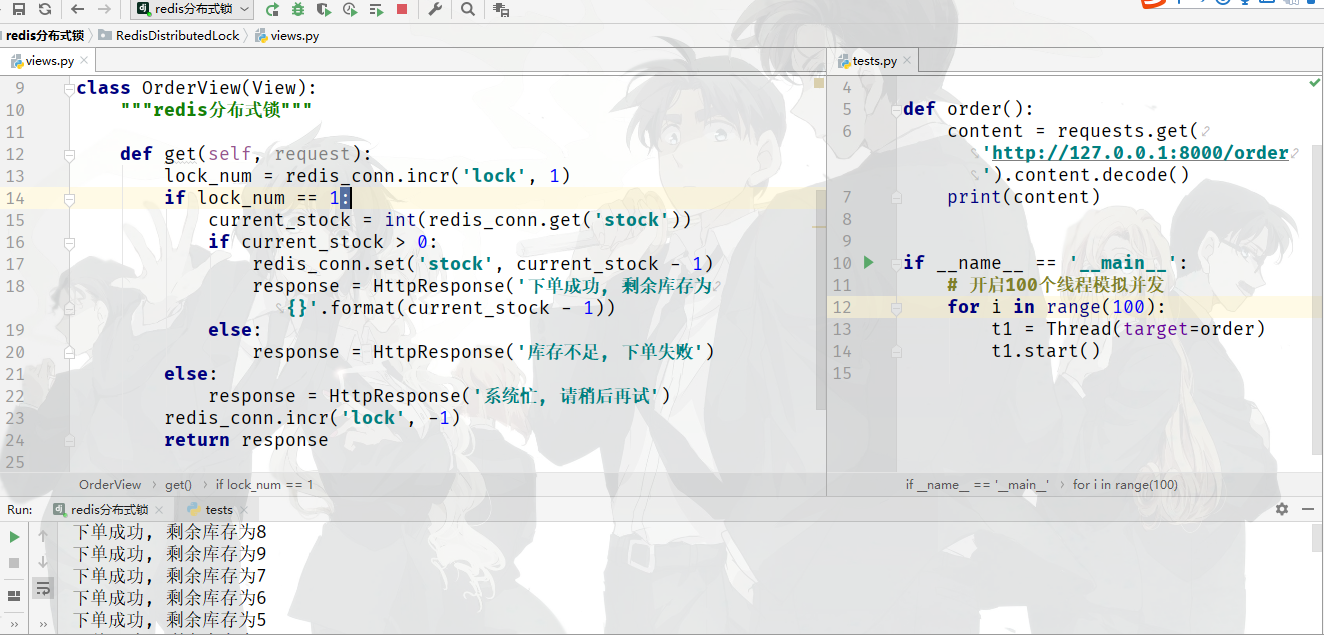This screenshot has width=1324, height=635.
Task: Click the Run panel stop square
Action: [x=14, y=563]
